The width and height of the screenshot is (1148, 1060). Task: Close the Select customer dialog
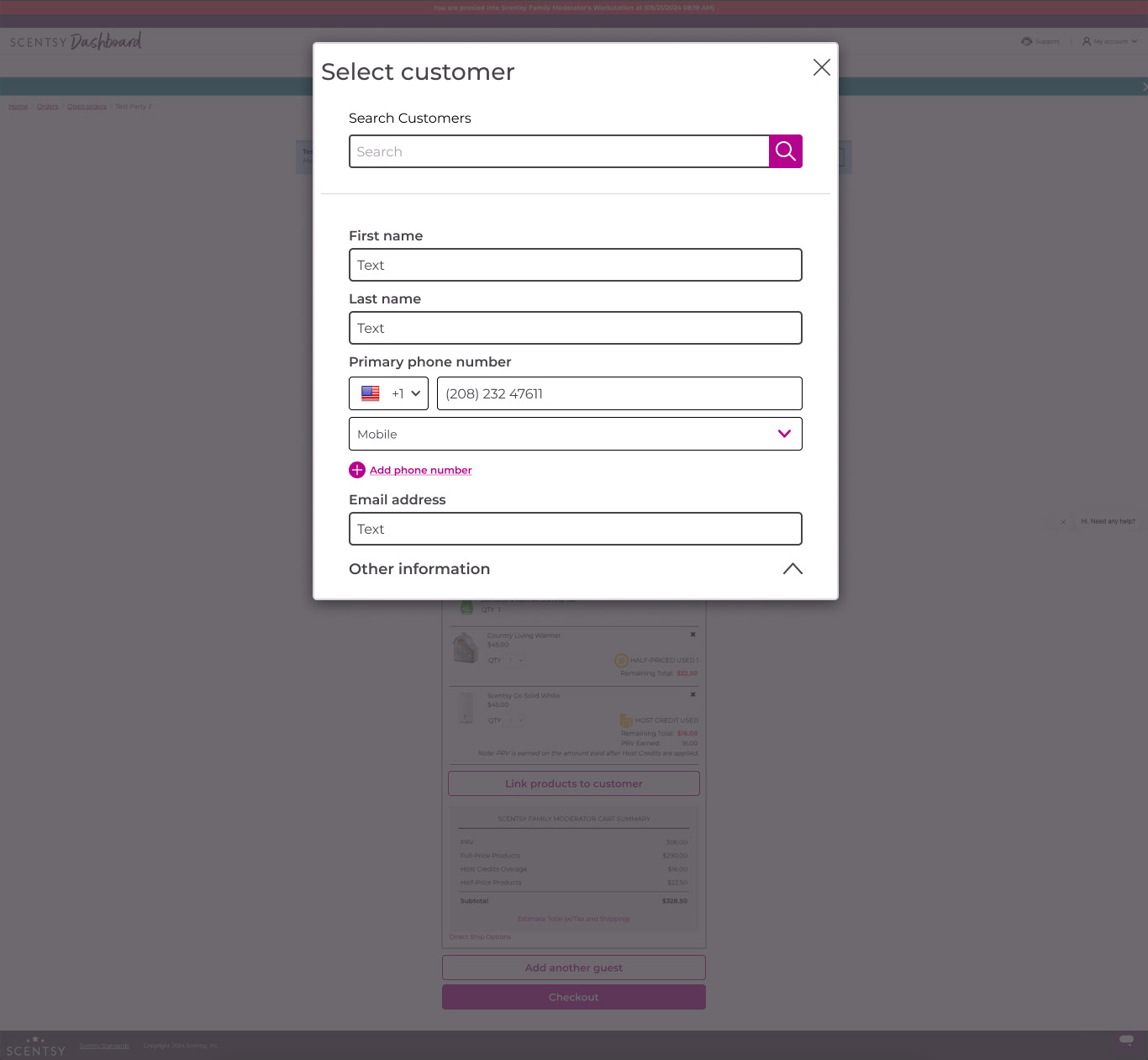[822, 67]
